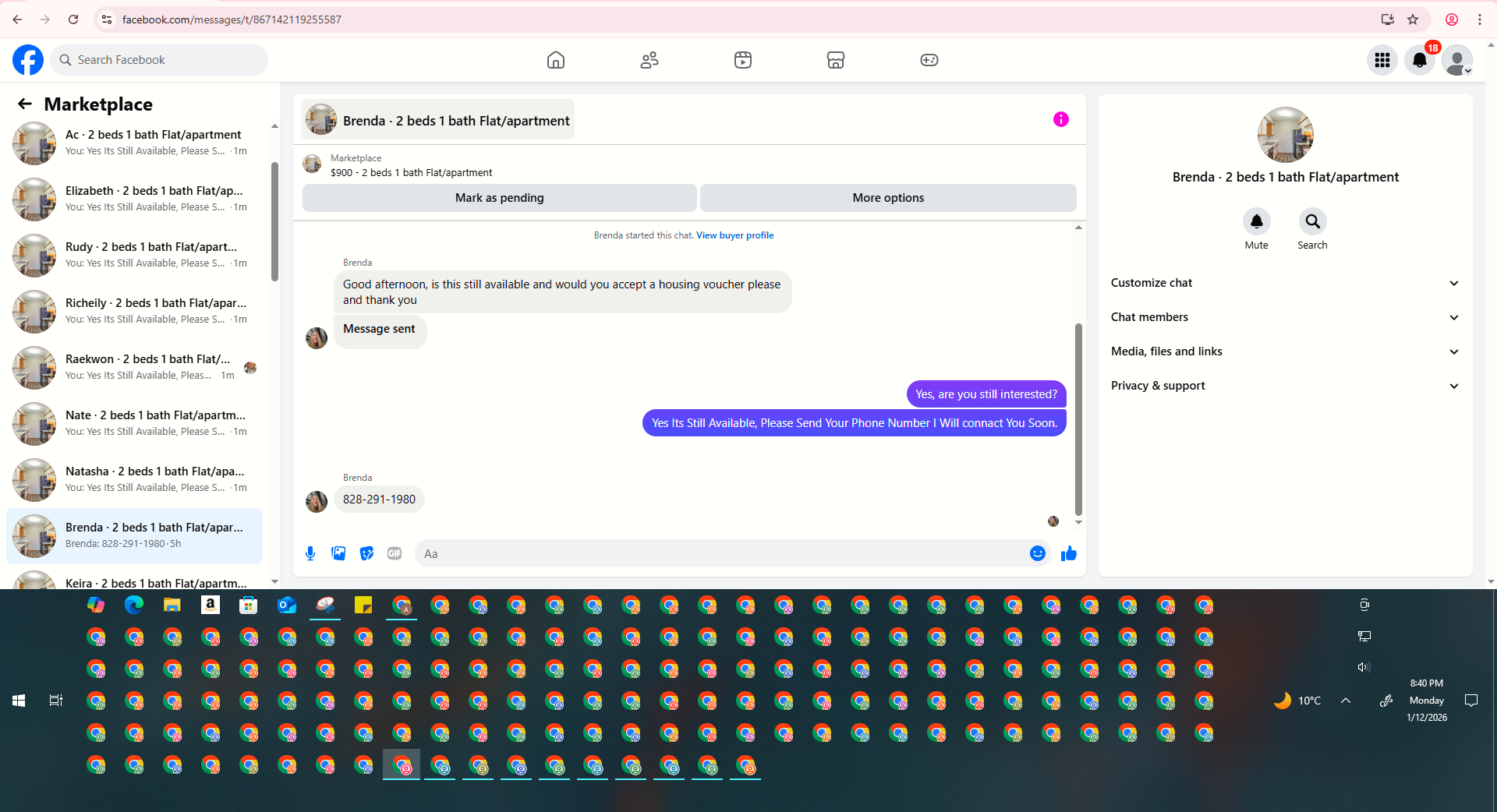Screen dimensions: 1497x812
Task: Open Raekwon conversation in the chat list
Action: 134,368
